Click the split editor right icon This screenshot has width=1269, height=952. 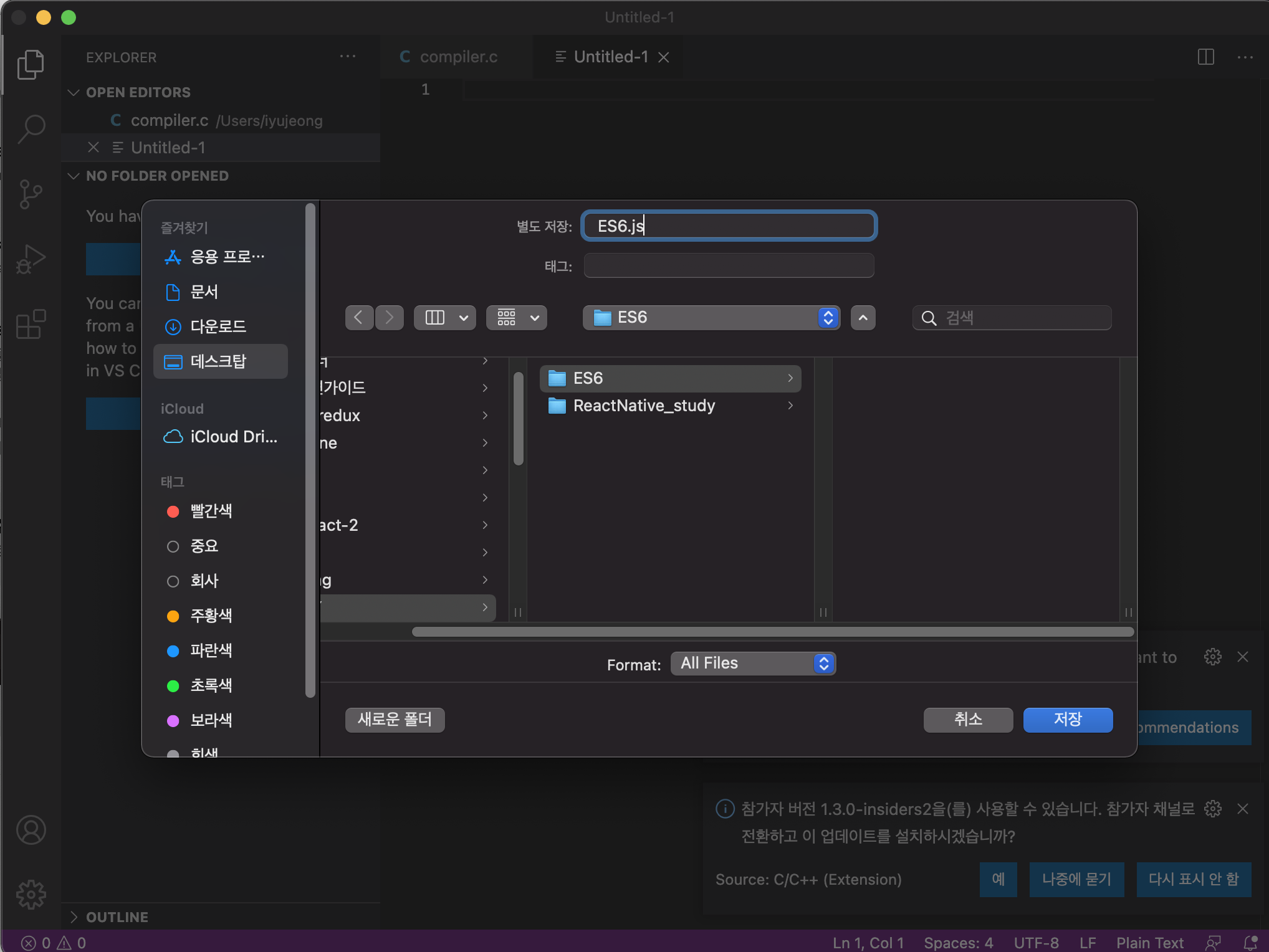click(x=1205, y=57)
